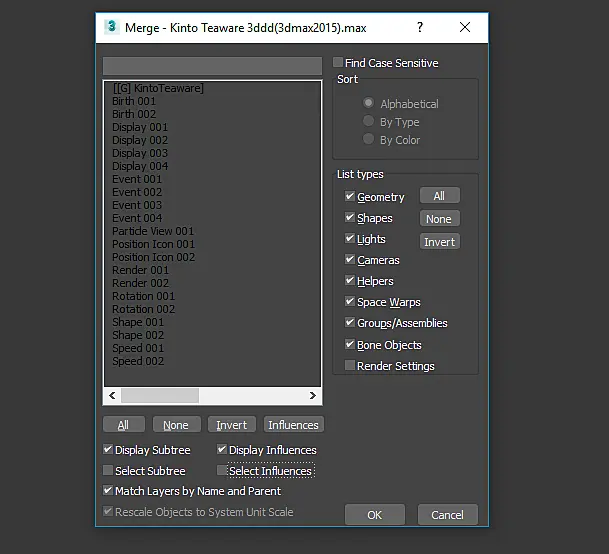Click the help question mark in title bar
609x554 pixels.
click(420, 27)
